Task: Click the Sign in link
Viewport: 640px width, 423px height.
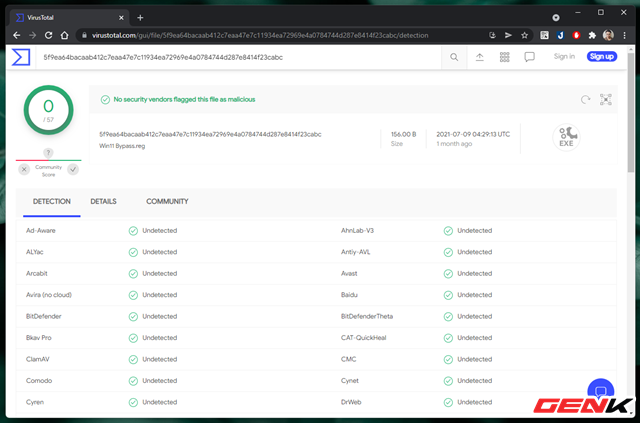Action: [x=564, y=57]
